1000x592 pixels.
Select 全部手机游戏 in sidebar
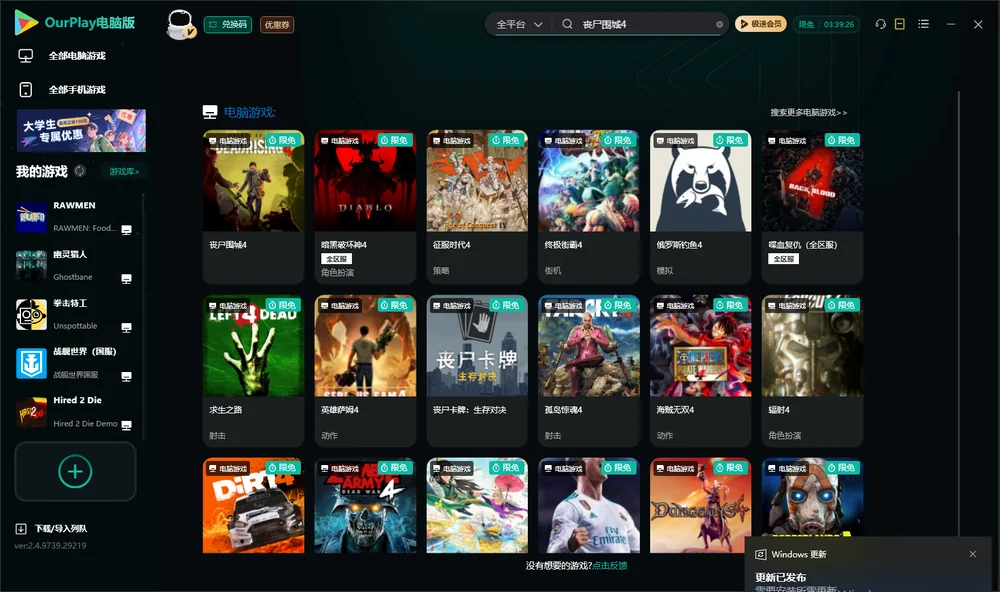[62, 90]
